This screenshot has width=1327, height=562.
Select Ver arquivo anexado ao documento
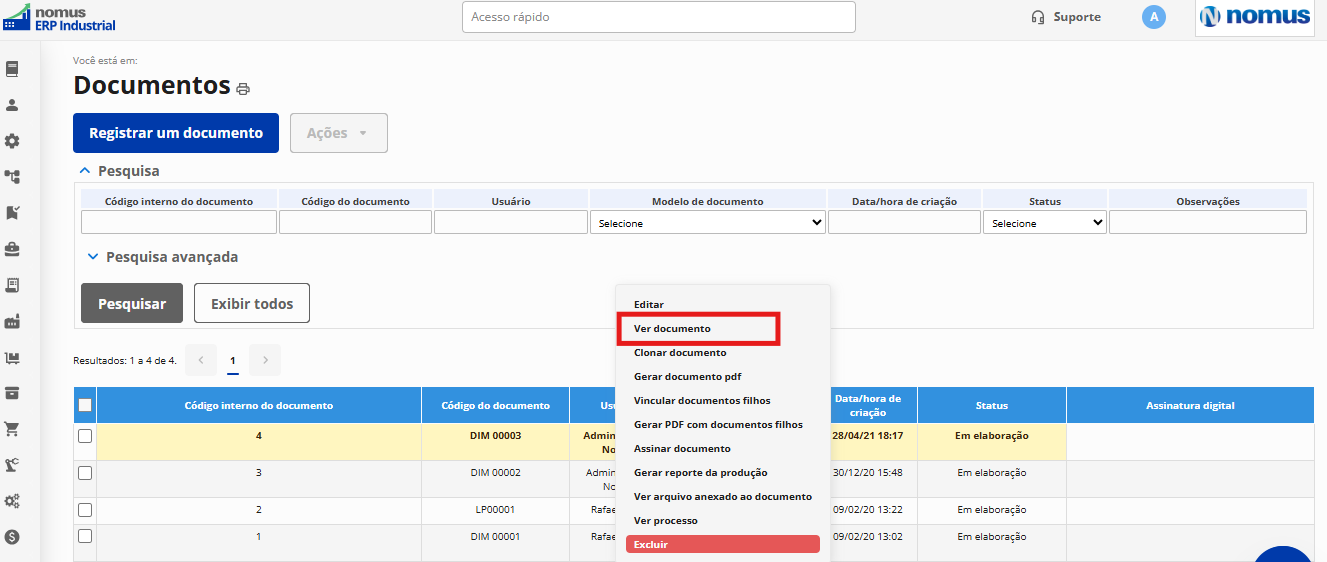pos(723,496)
